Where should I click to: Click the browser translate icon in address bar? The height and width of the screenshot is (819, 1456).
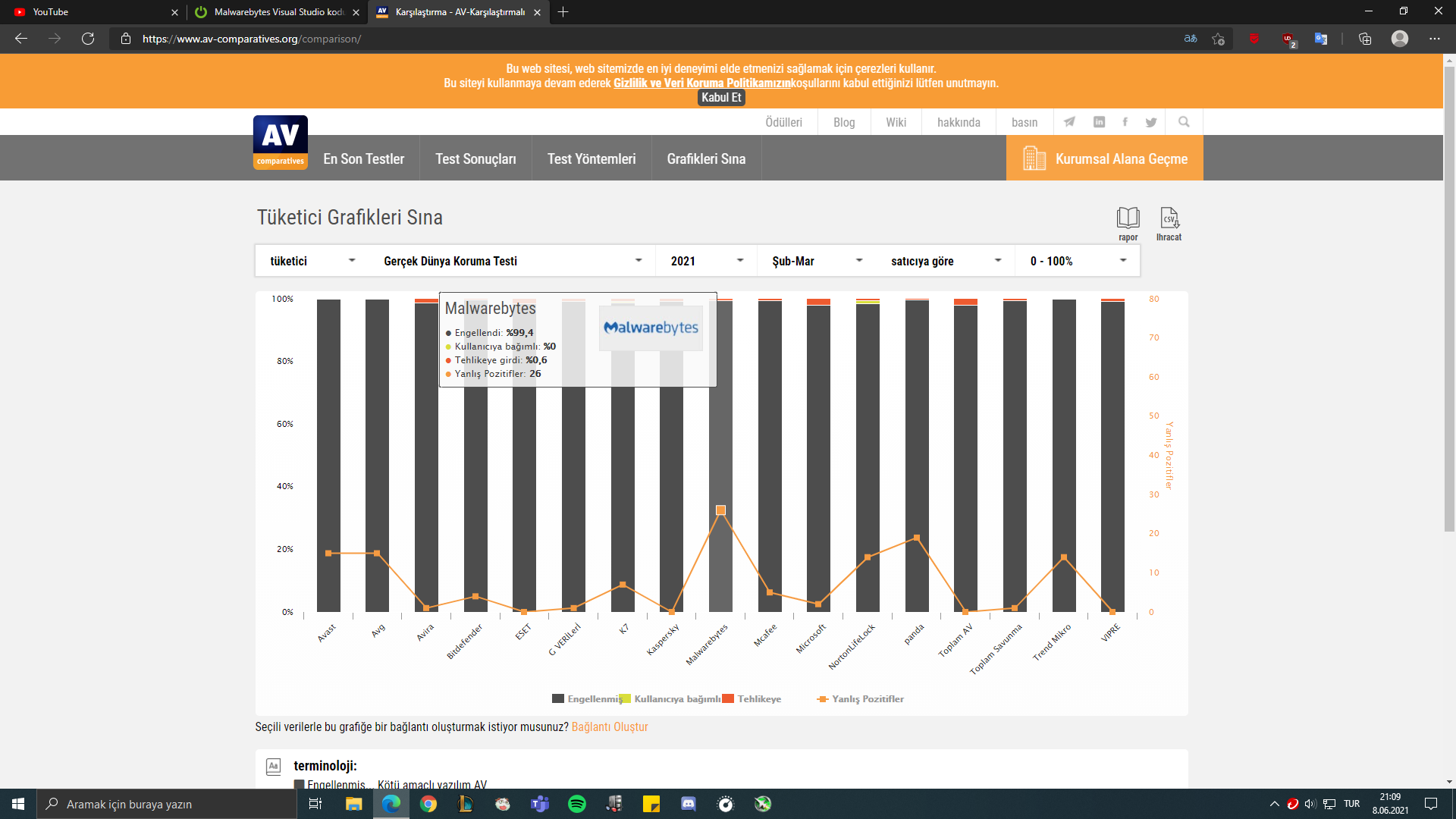[1191, 39]
